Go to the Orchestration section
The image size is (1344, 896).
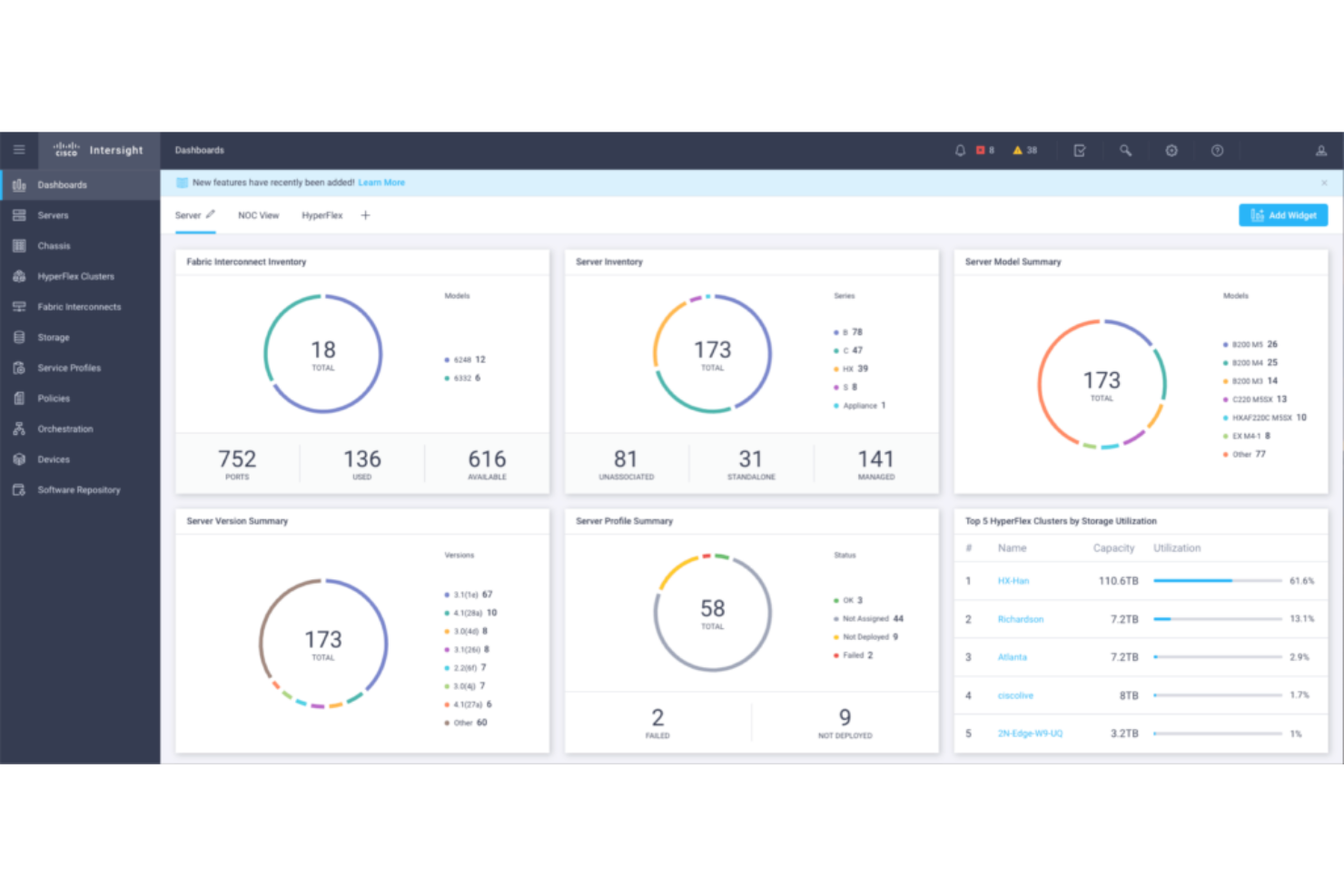pyautogui.click(x=64, y=428)
